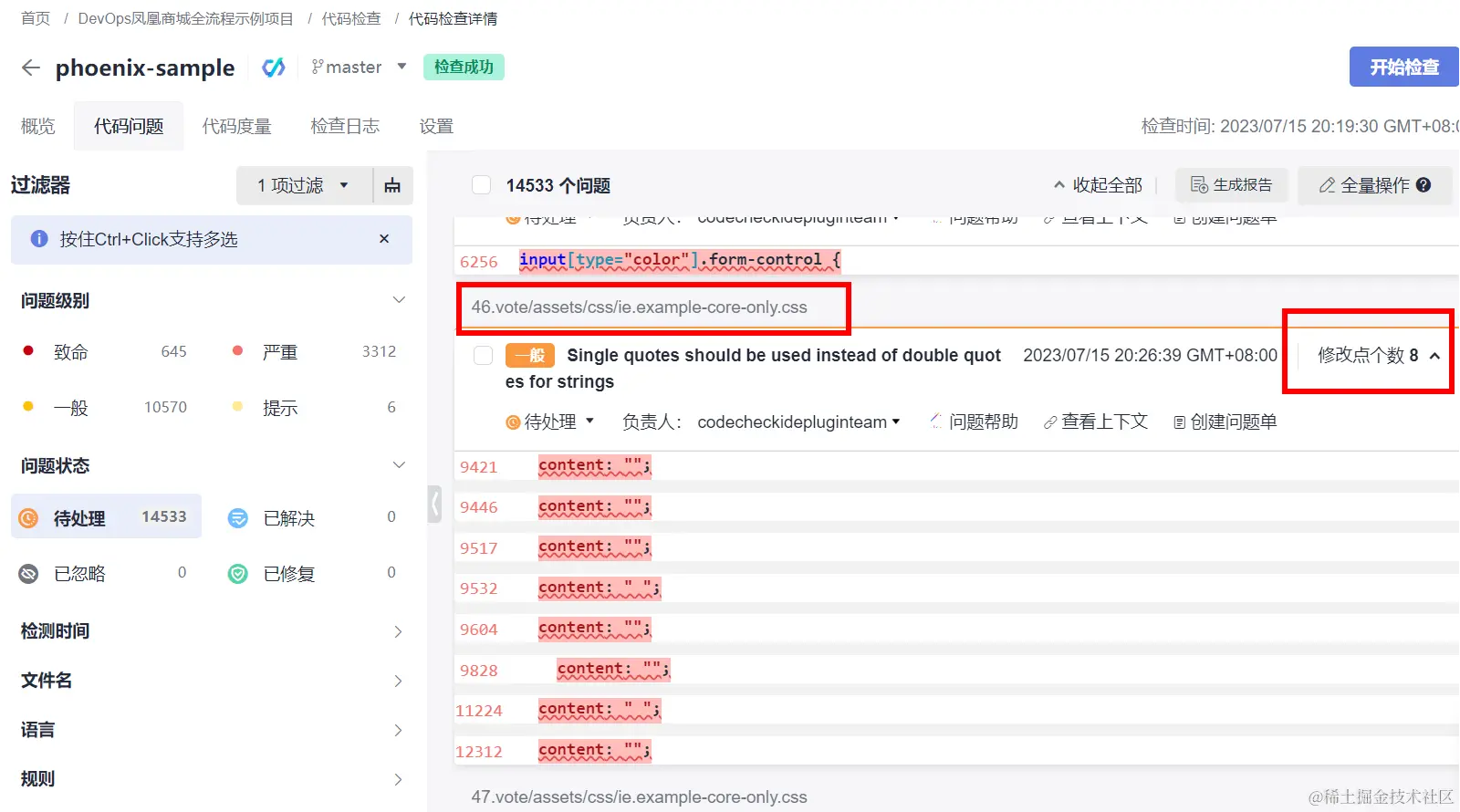
Task: Open the filter layout tree icon
Action: (392, 185)
